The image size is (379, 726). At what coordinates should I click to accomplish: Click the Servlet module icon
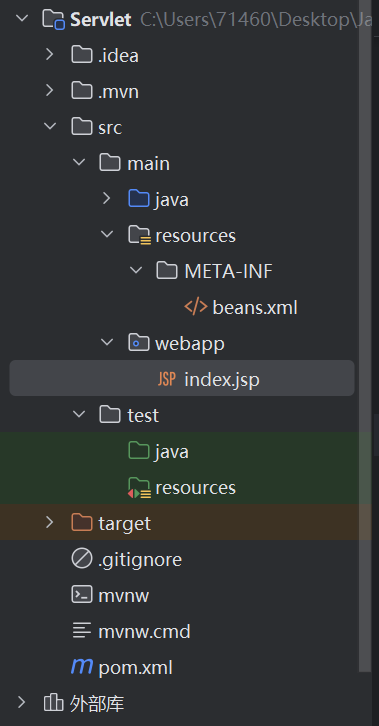coord(53,19)
